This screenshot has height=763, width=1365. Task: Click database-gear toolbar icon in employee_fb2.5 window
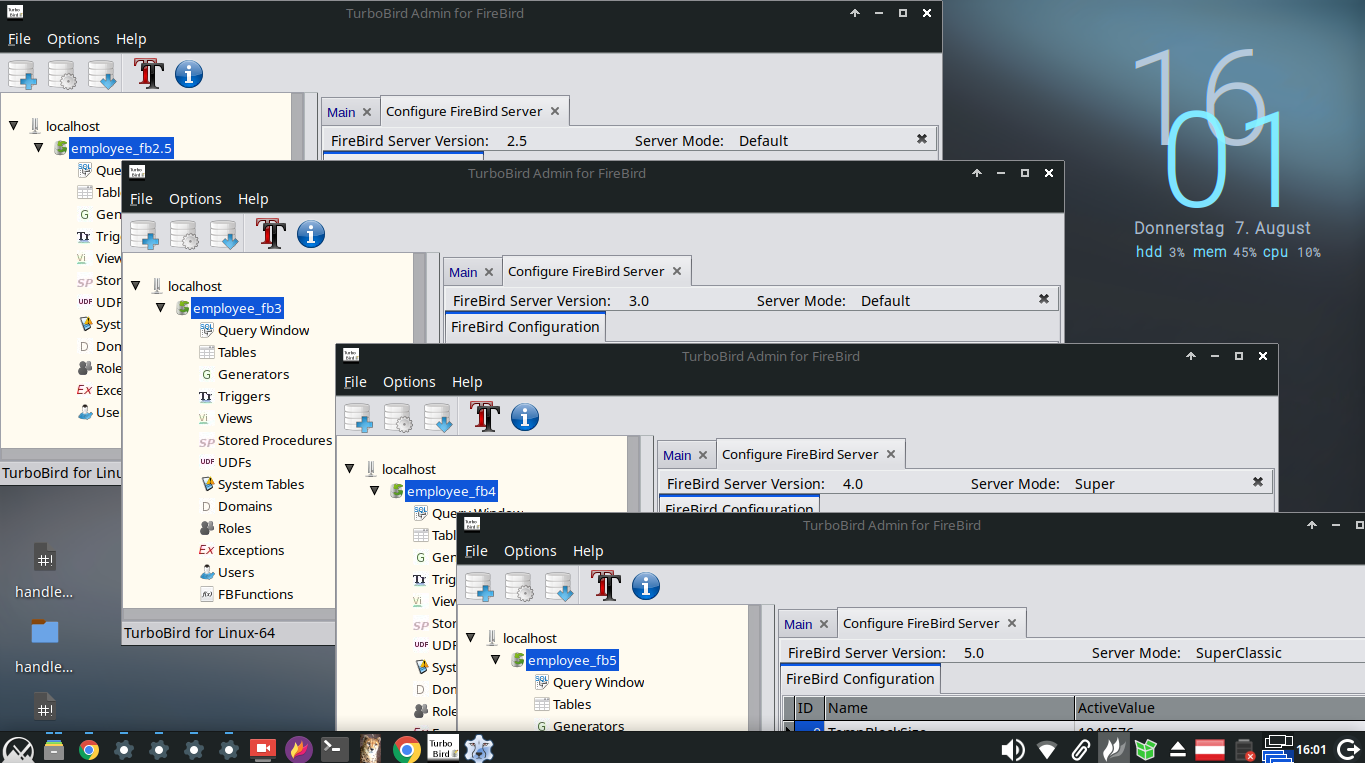pos(62,74)
